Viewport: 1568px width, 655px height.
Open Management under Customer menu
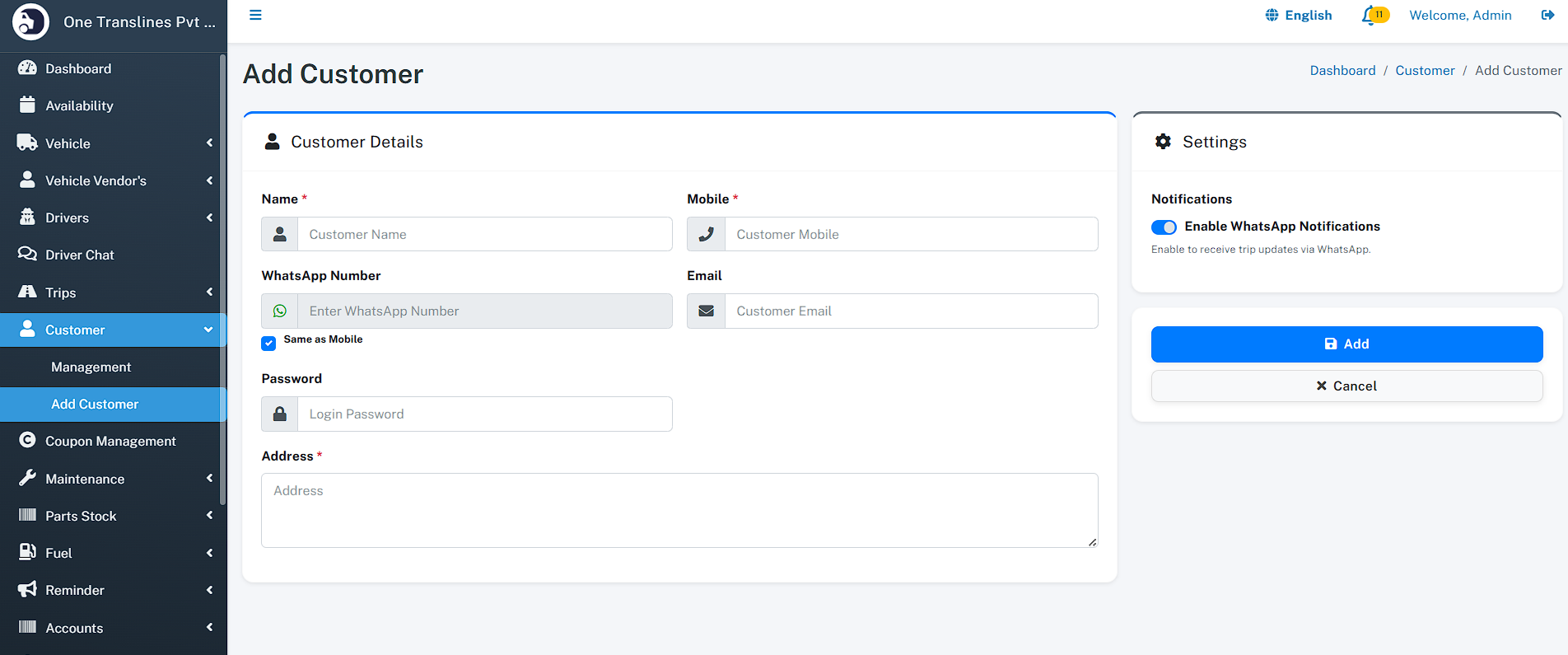91,367
